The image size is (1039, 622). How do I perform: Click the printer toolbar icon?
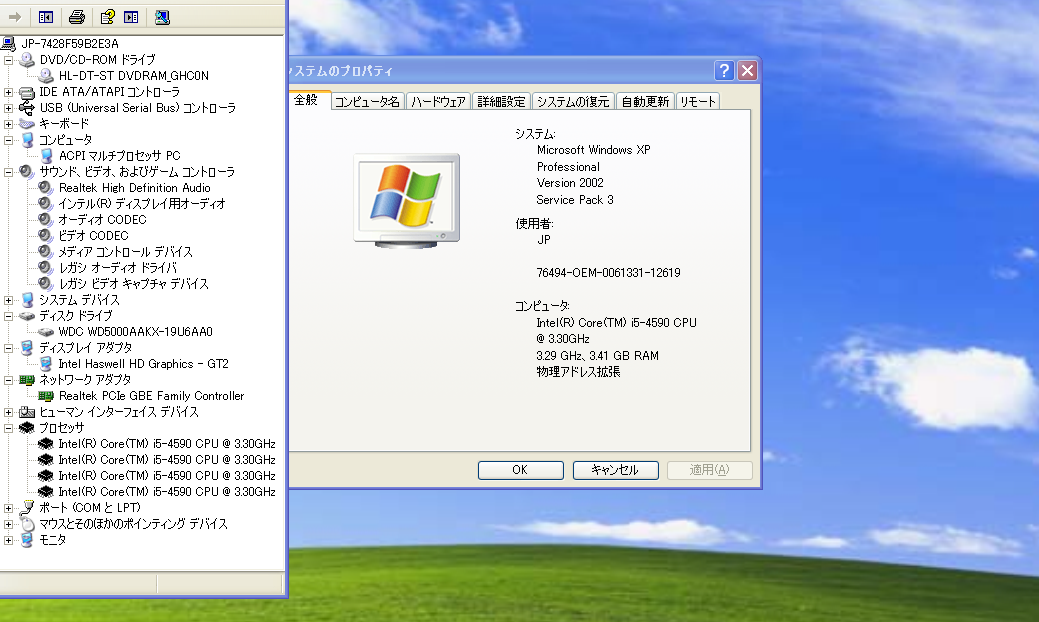click(77, 17)
